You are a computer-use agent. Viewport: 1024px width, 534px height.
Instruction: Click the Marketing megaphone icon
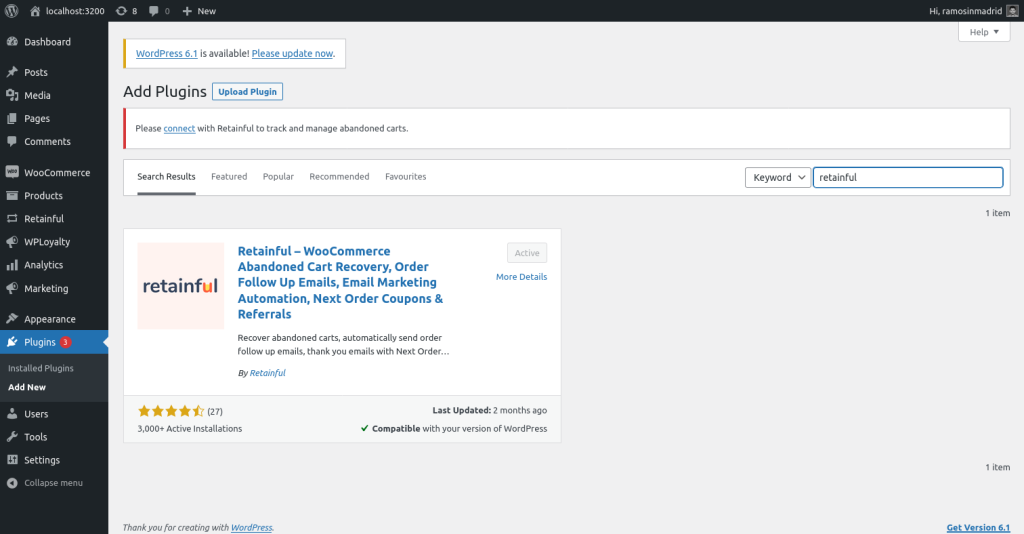(x=12, y=288)
